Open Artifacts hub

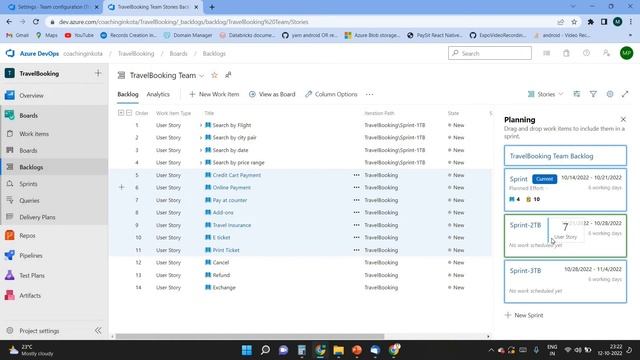[30, 296]
